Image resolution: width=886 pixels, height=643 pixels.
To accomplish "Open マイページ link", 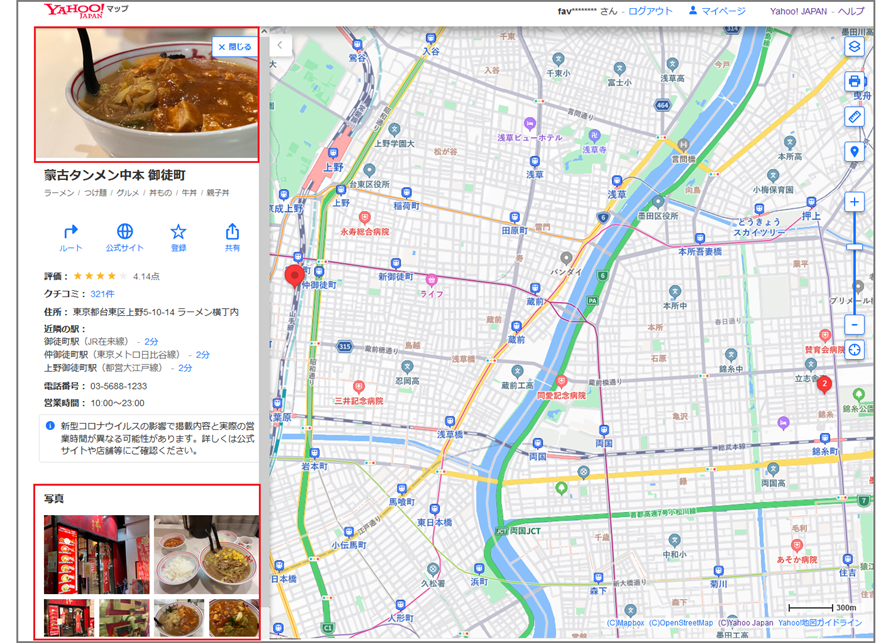I will (717, 11).
